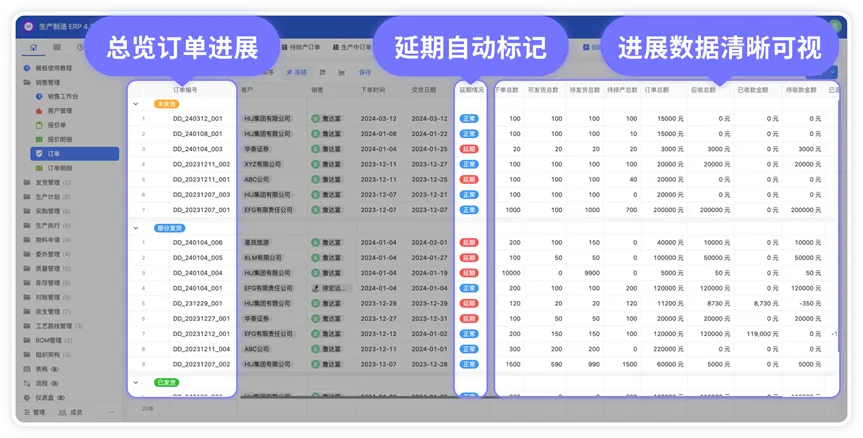
Task: Click the 冻结 freeze button
Action: (297, 72)
